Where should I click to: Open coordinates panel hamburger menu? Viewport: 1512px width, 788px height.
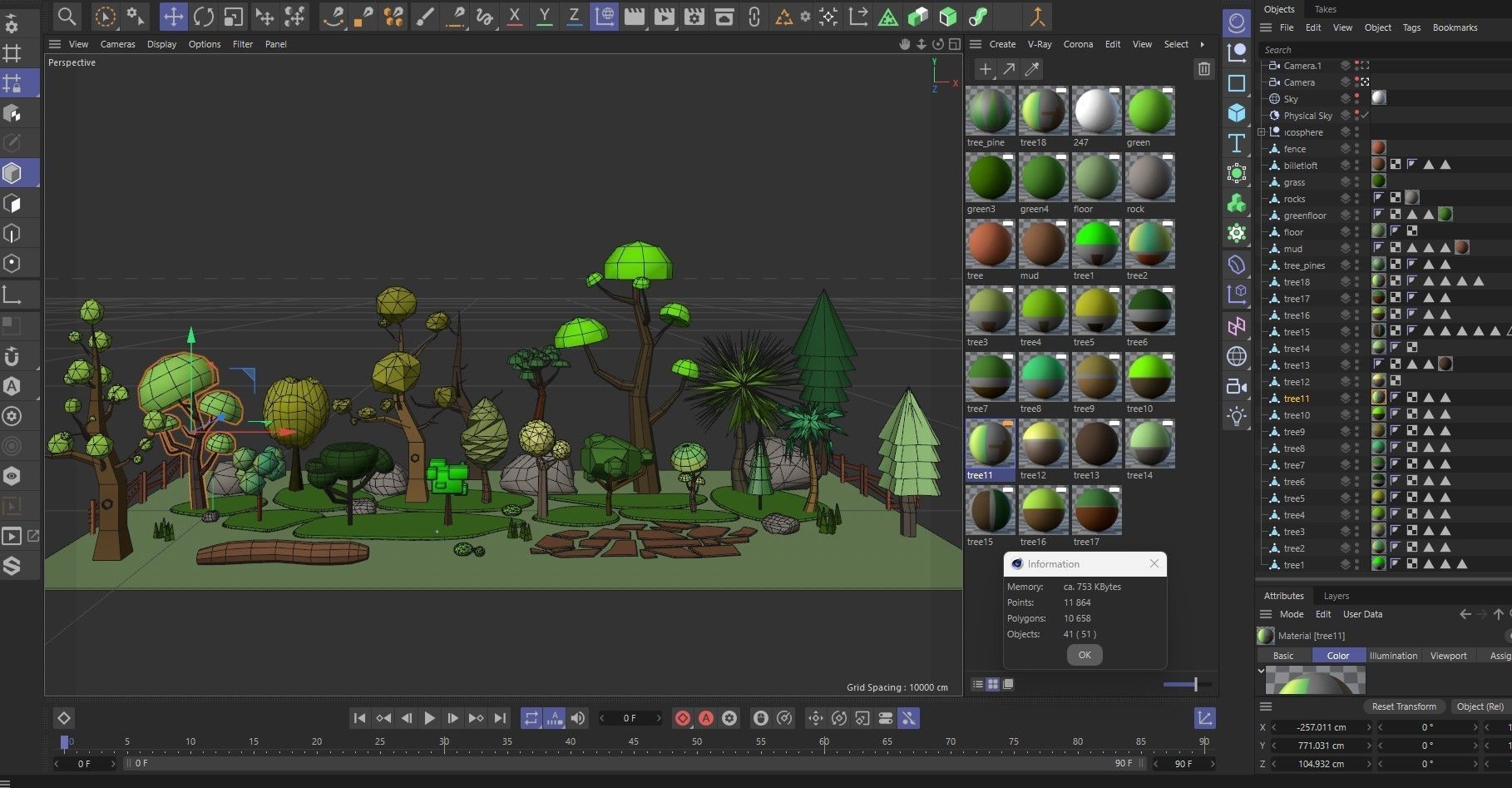pos(1266,706)
